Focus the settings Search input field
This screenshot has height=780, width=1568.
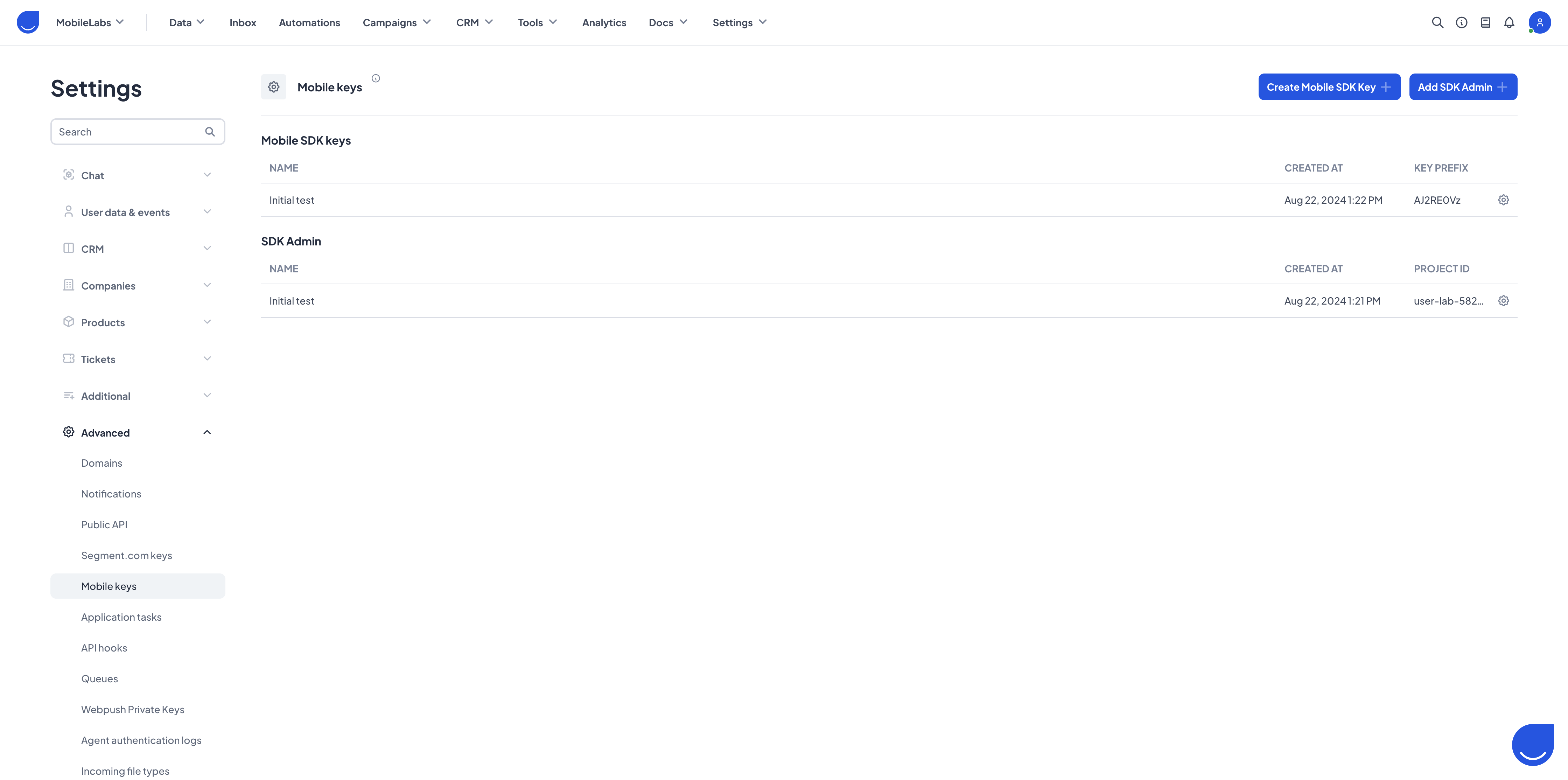[x=138, y=132]
